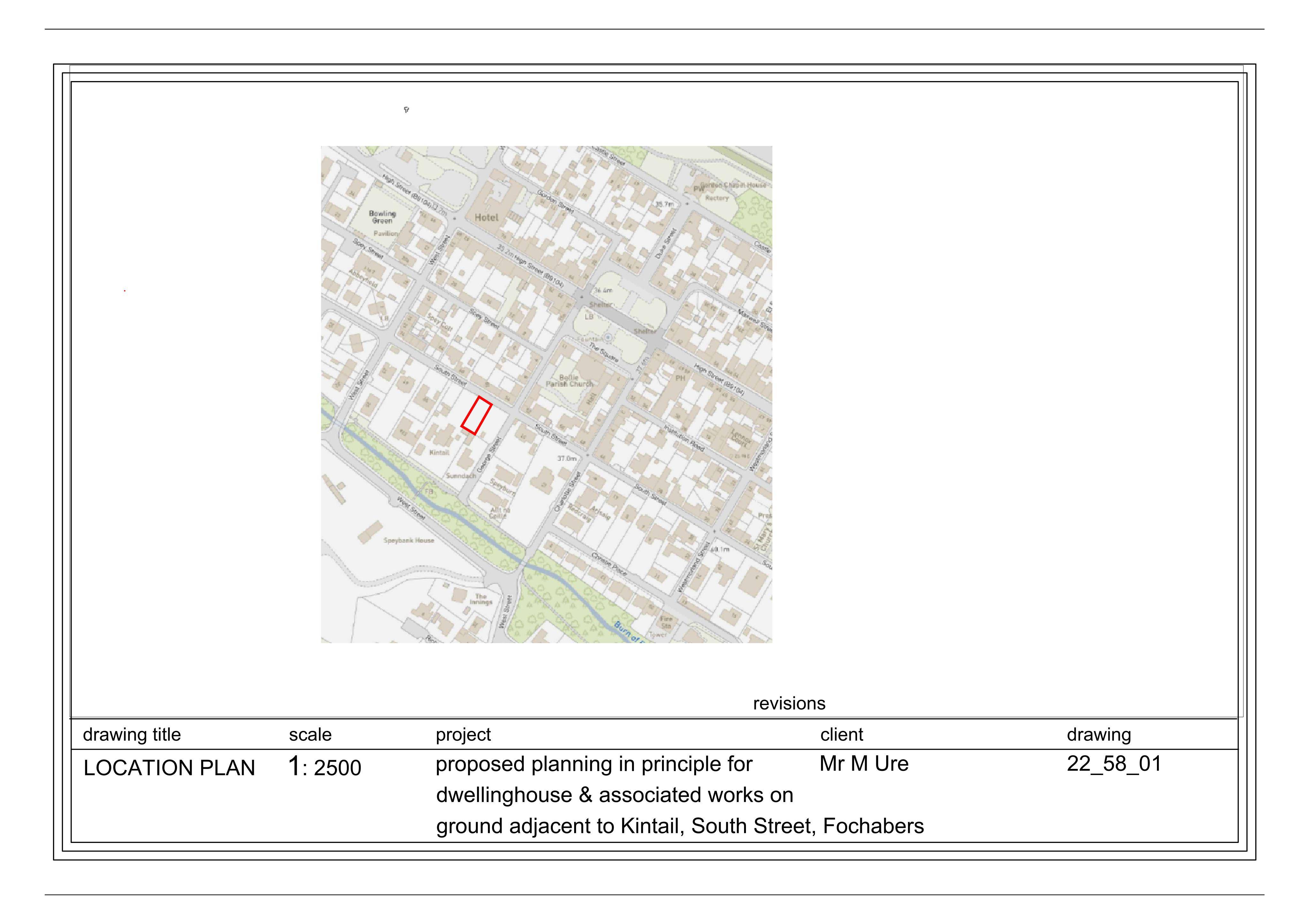Click the "revisions" label
The image size is (1308, 924).
(789, 704)
